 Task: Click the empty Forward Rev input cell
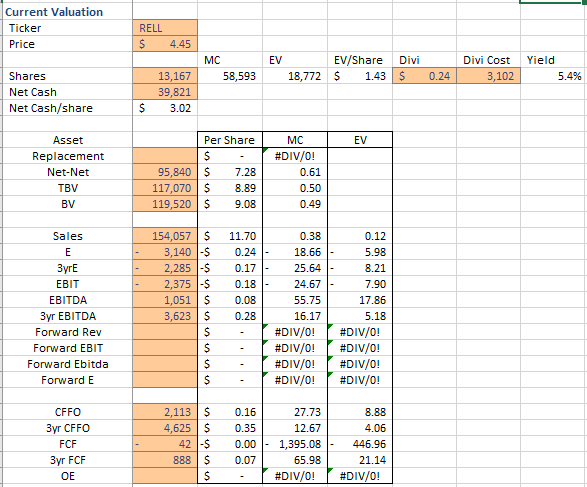coord(165,332)
